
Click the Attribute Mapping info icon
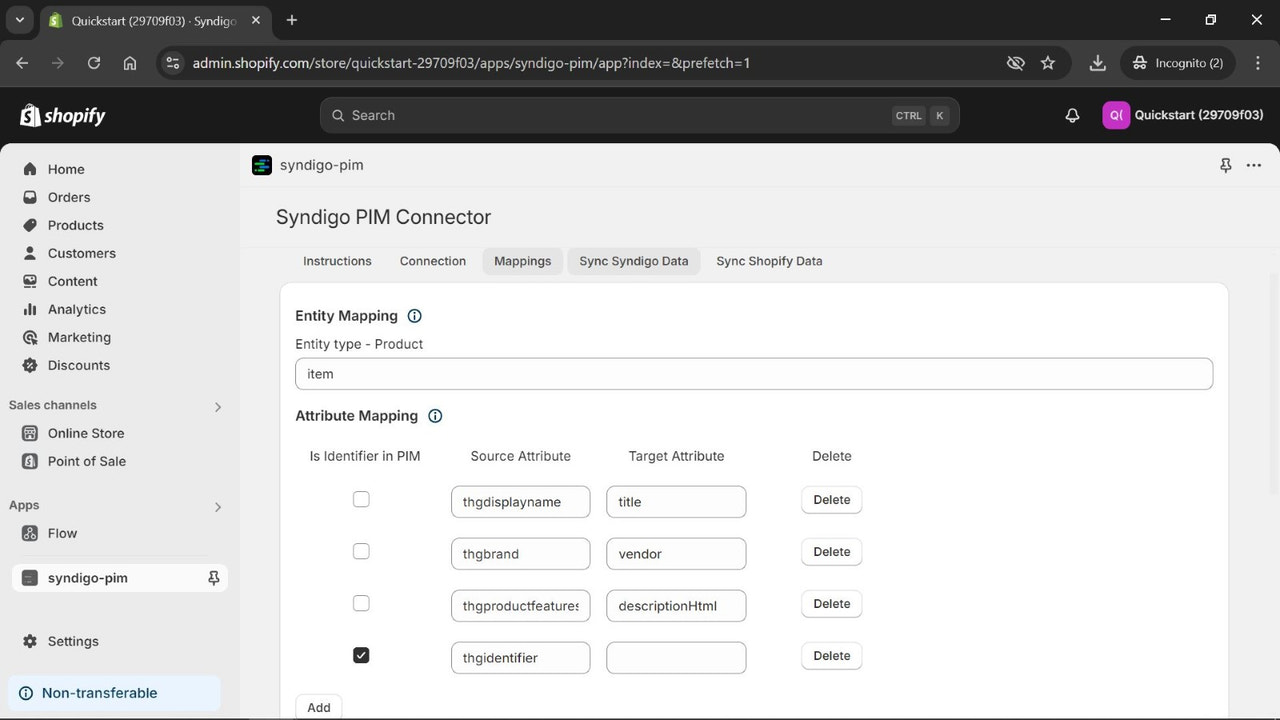(435, 416)
